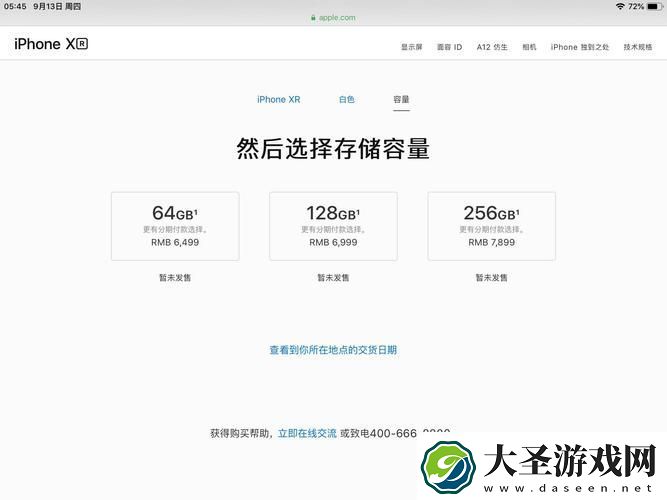
Task: Open the 立即在线交流 chat link
Action: point(307,434)
